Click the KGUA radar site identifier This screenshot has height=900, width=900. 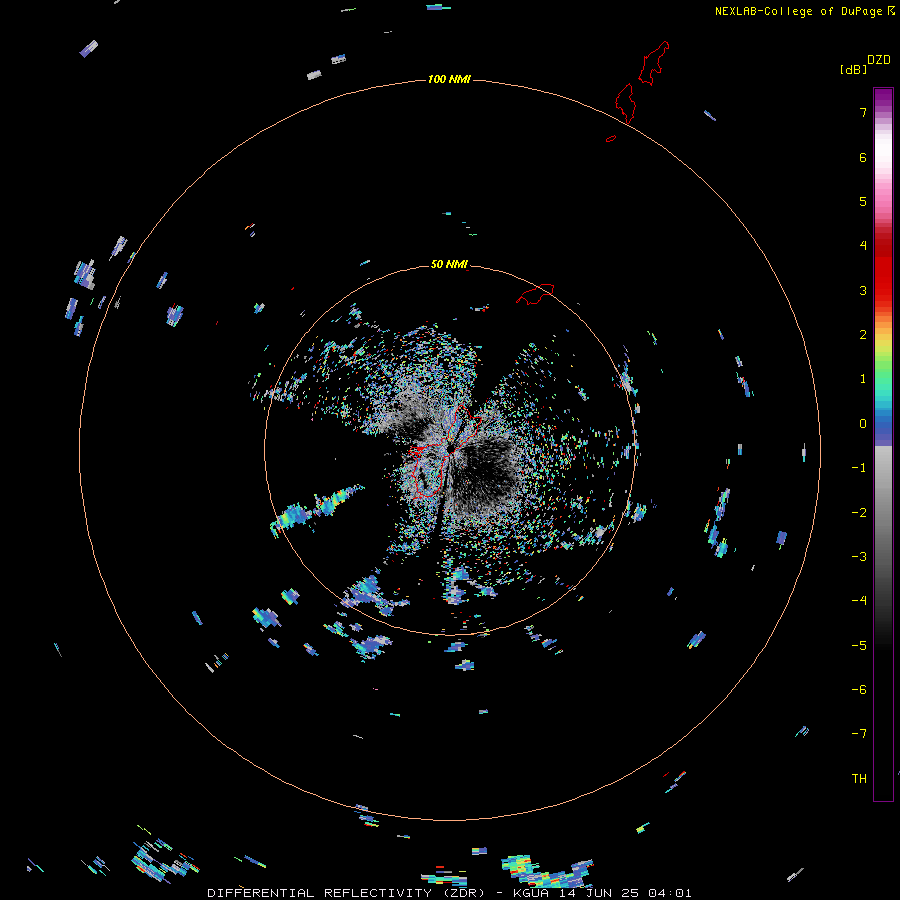(531, 893)
